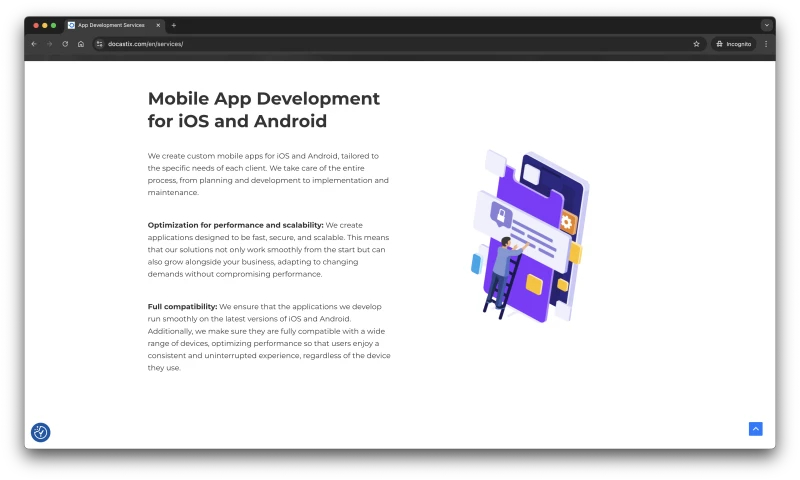Viewport: 800px width, 480px height.
Task: Click the bold Full compatibility text
Action: coord(182,306)
